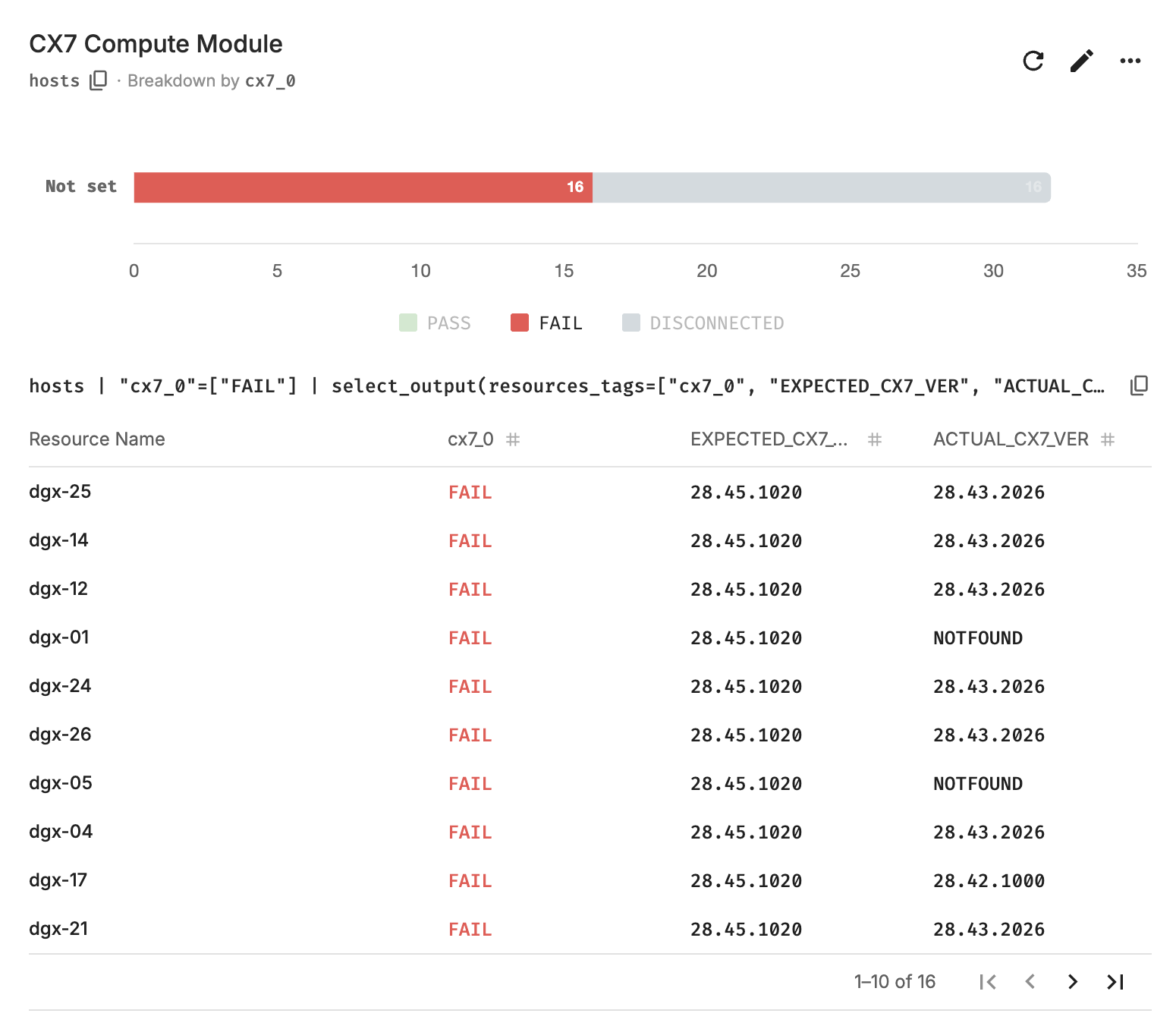Open the more options ellipsis menu
1176x1026 pixels.
(1130, 61)
